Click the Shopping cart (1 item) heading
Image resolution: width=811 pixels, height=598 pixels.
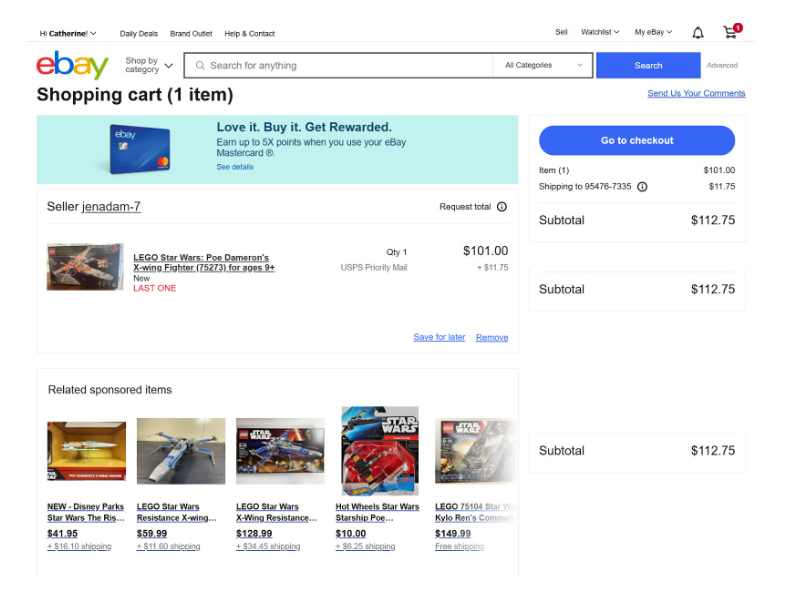coord(134,95)
